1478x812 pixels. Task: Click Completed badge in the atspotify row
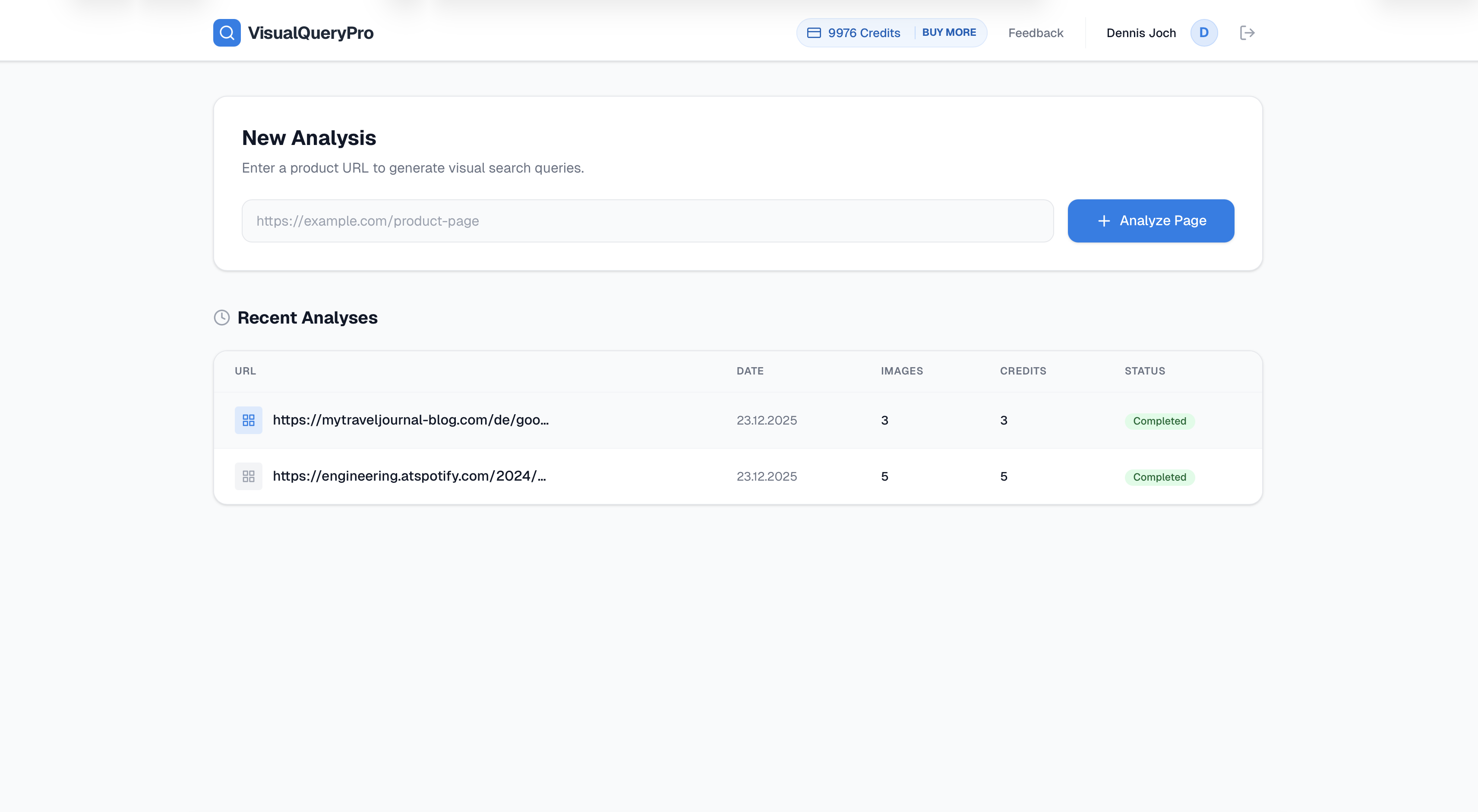(x=1159, y=477)
